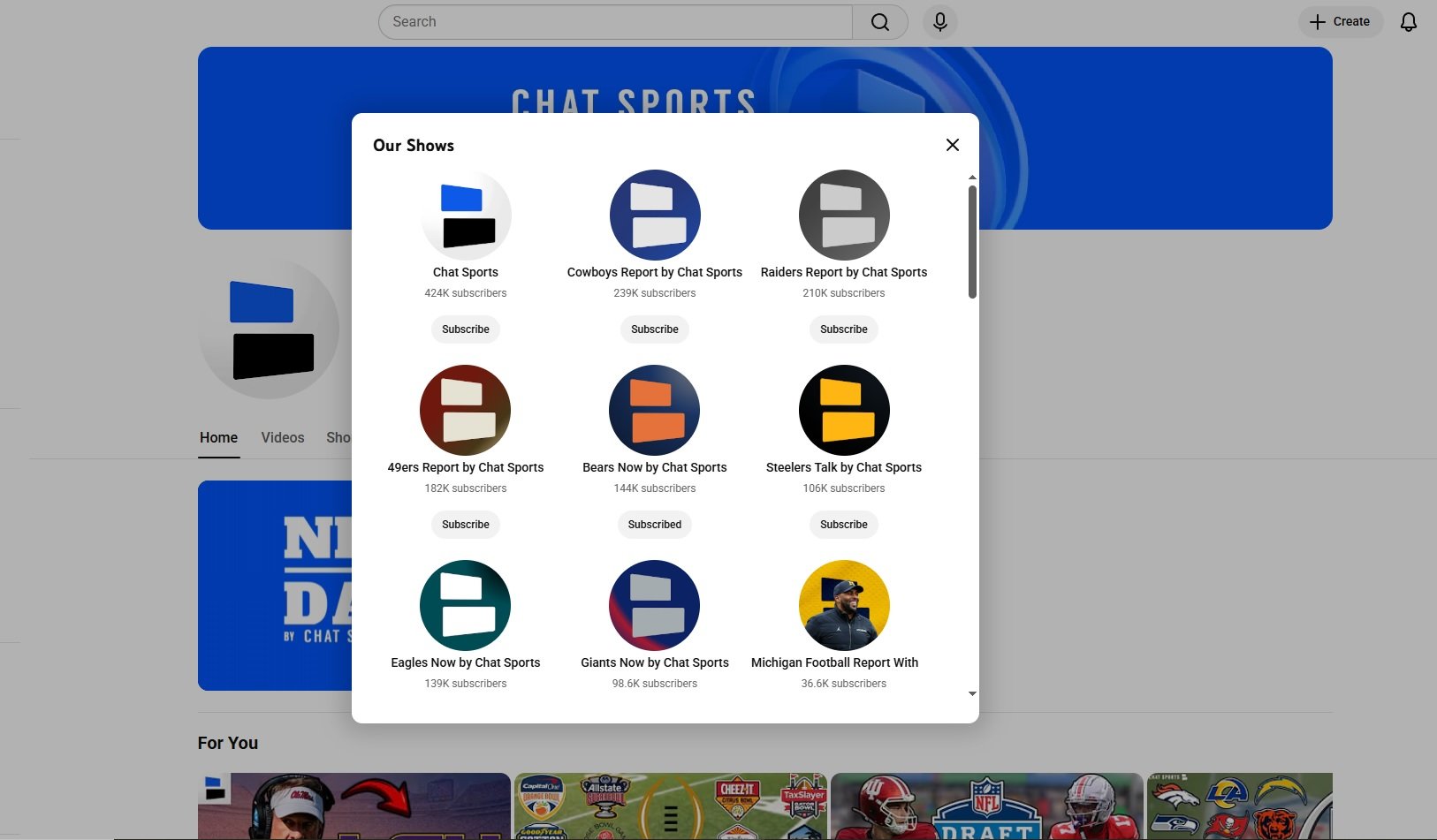
Task: Click the Chat Sports channel avatar
Action: (466, 215)
